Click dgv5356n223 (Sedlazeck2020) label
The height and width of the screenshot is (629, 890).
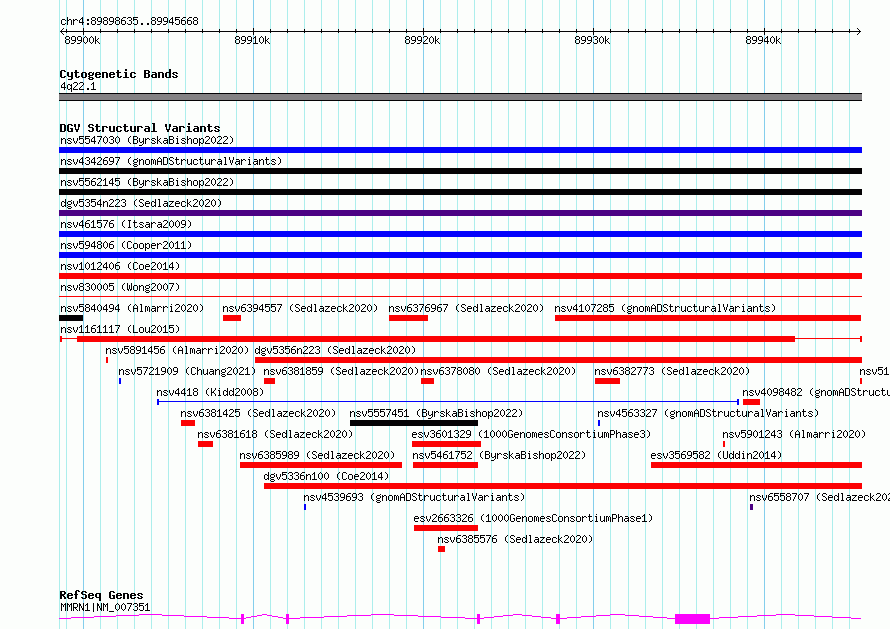[x=335, y=350]
